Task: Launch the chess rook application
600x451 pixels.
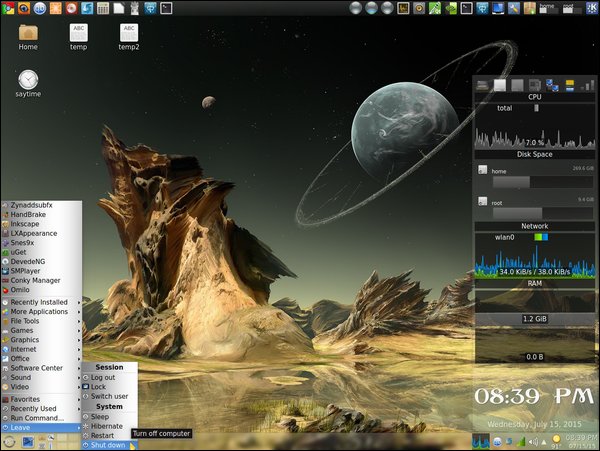Action: pos(134,8)
